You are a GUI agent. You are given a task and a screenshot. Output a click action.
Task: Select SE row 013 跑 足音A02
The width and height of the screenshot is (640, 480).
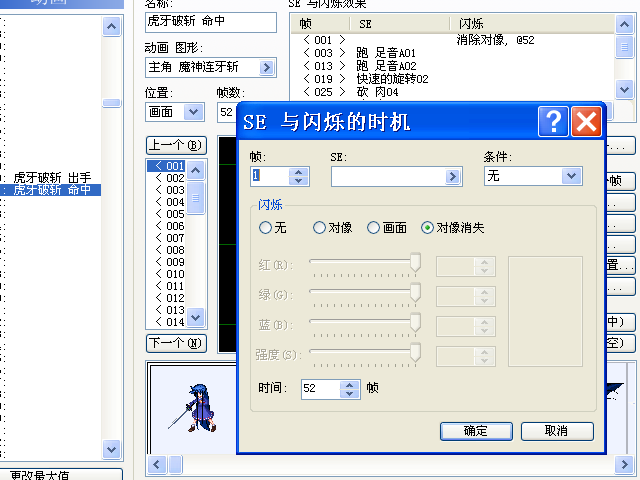[x=452, y=66]
